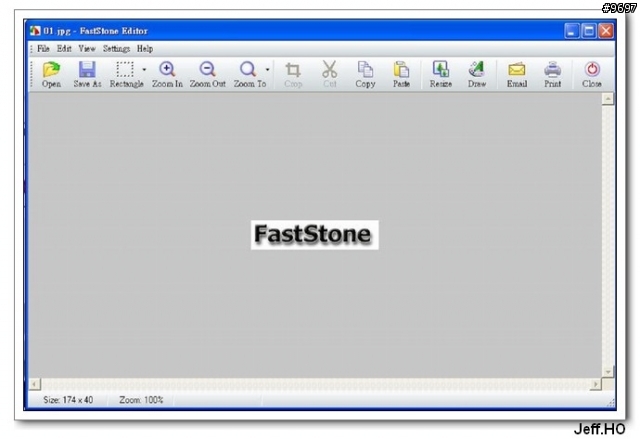Click the Zoom In magnifier
640x439 pixels.
(167, 74)
